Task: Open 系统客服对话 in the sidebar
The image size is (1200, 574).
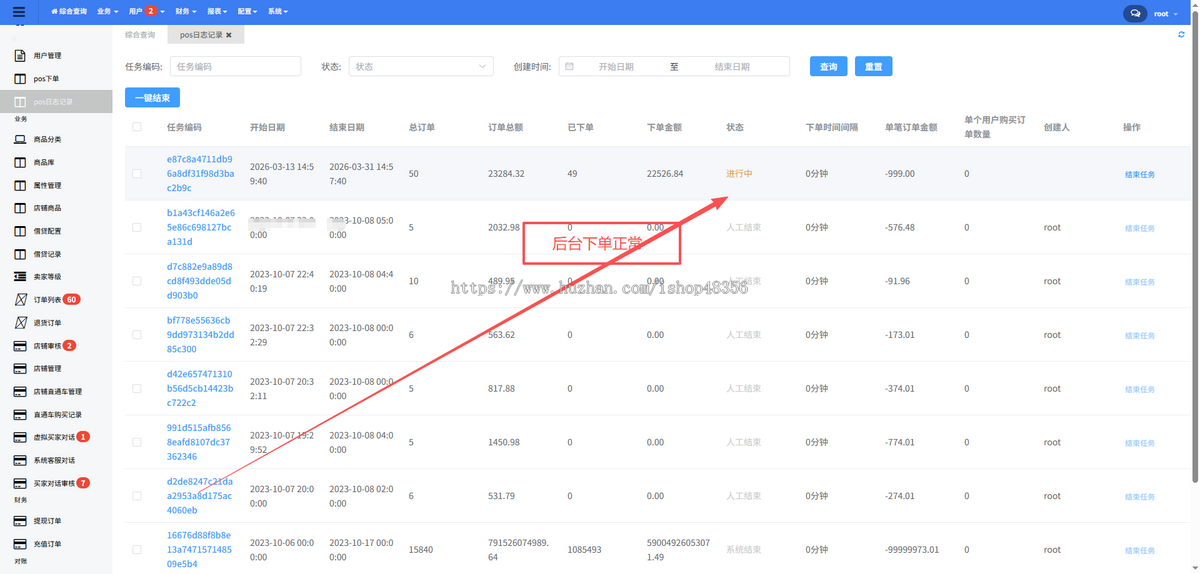Action: click(x=56, y=460)
